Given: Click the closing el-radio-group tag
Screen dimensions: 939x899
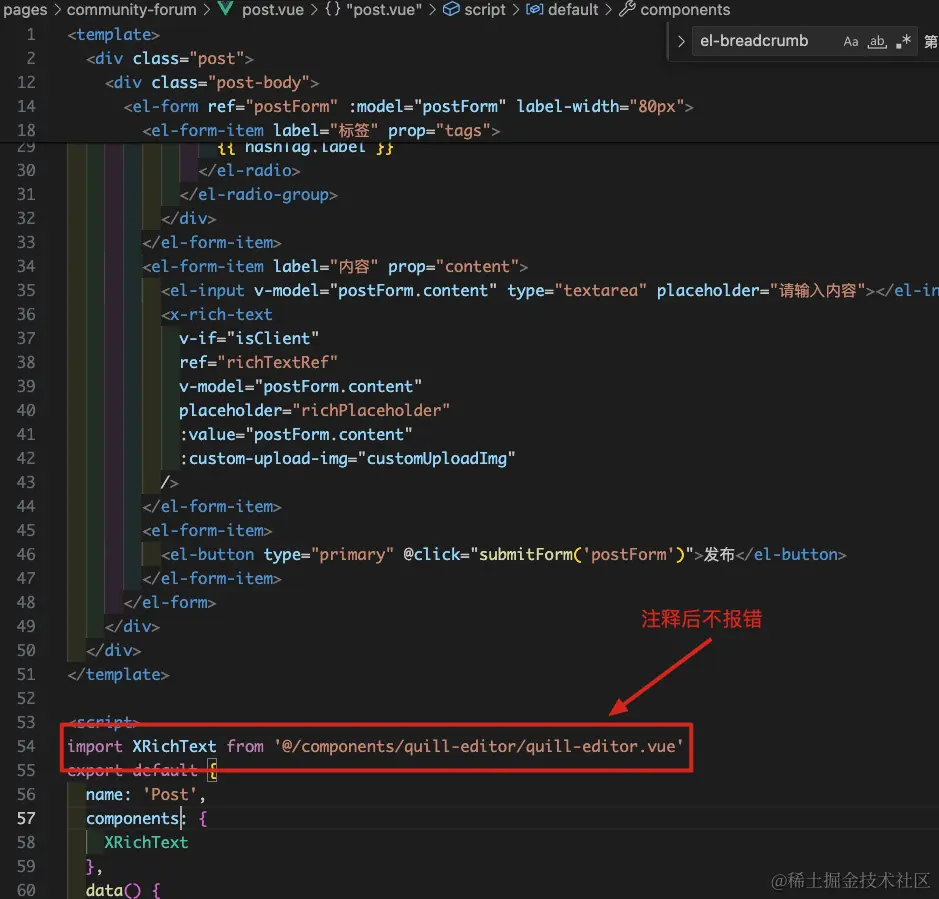Looking at the screenshot, I should click(259, 195).
